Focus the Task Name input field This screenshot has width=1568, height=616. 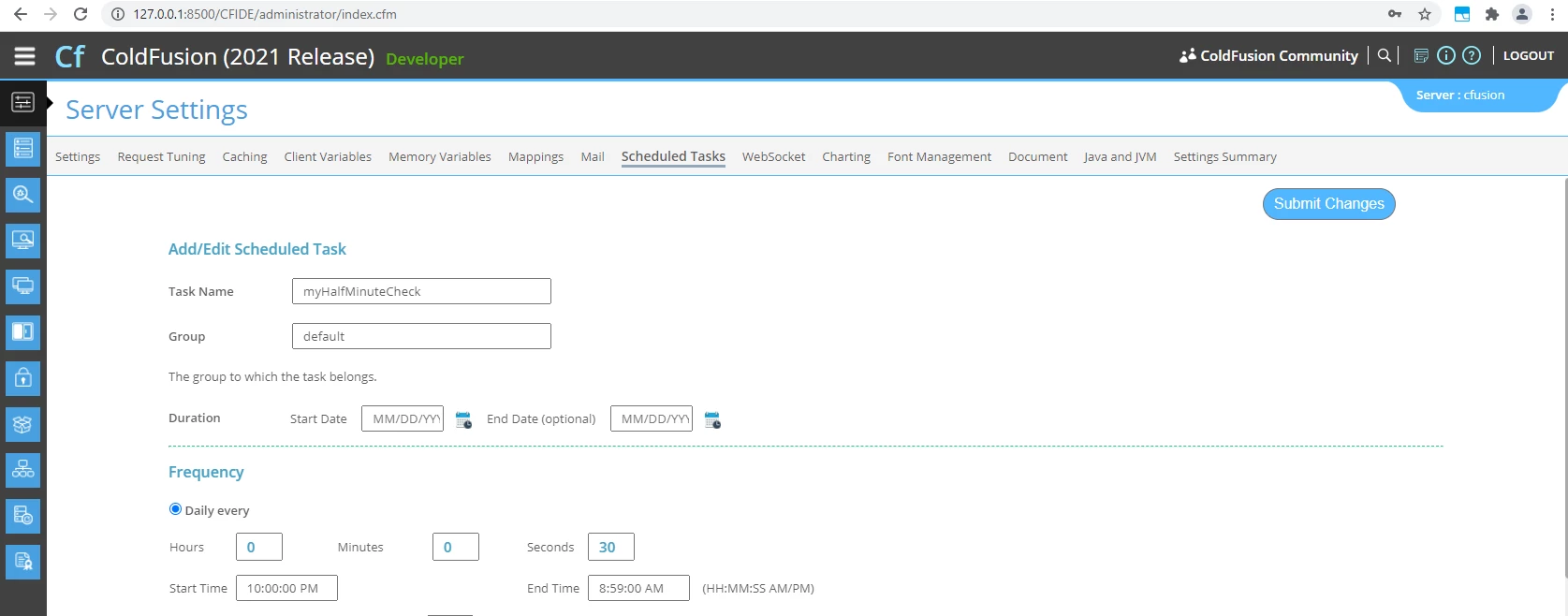pyautogui.click(x=421, y=291)
